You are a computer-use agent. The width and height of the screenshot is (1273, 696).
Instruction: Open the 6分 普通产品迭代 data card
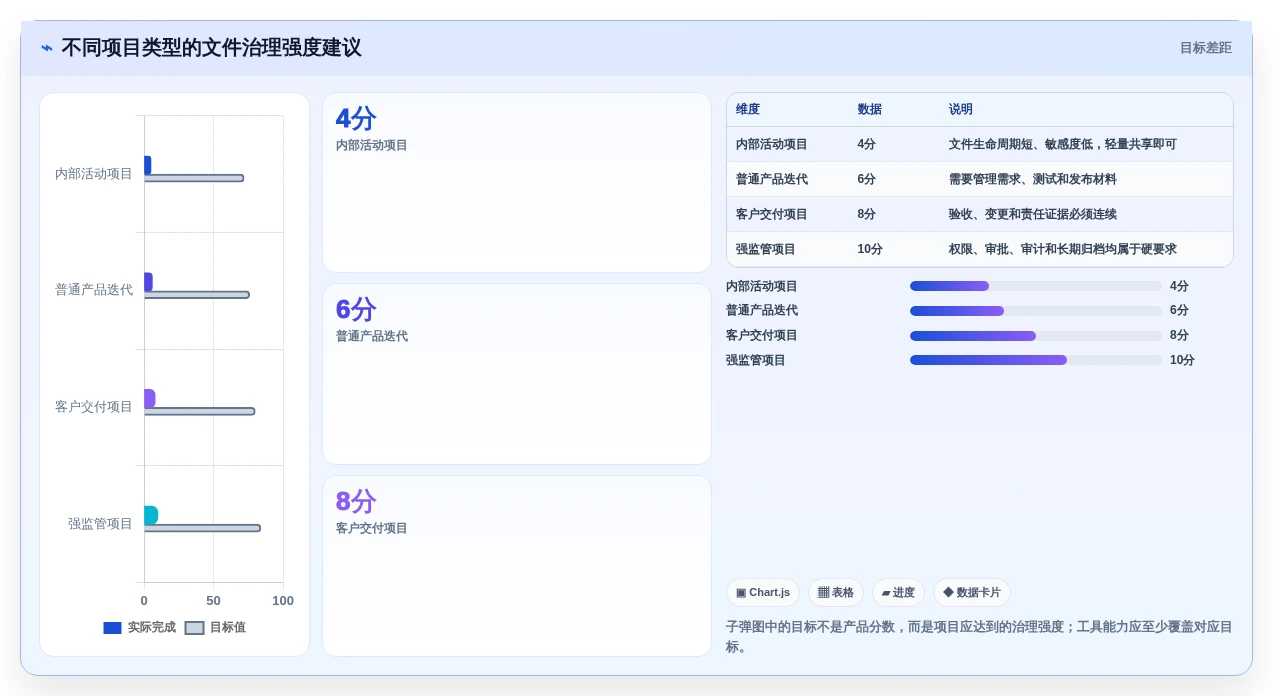(517, 374)
